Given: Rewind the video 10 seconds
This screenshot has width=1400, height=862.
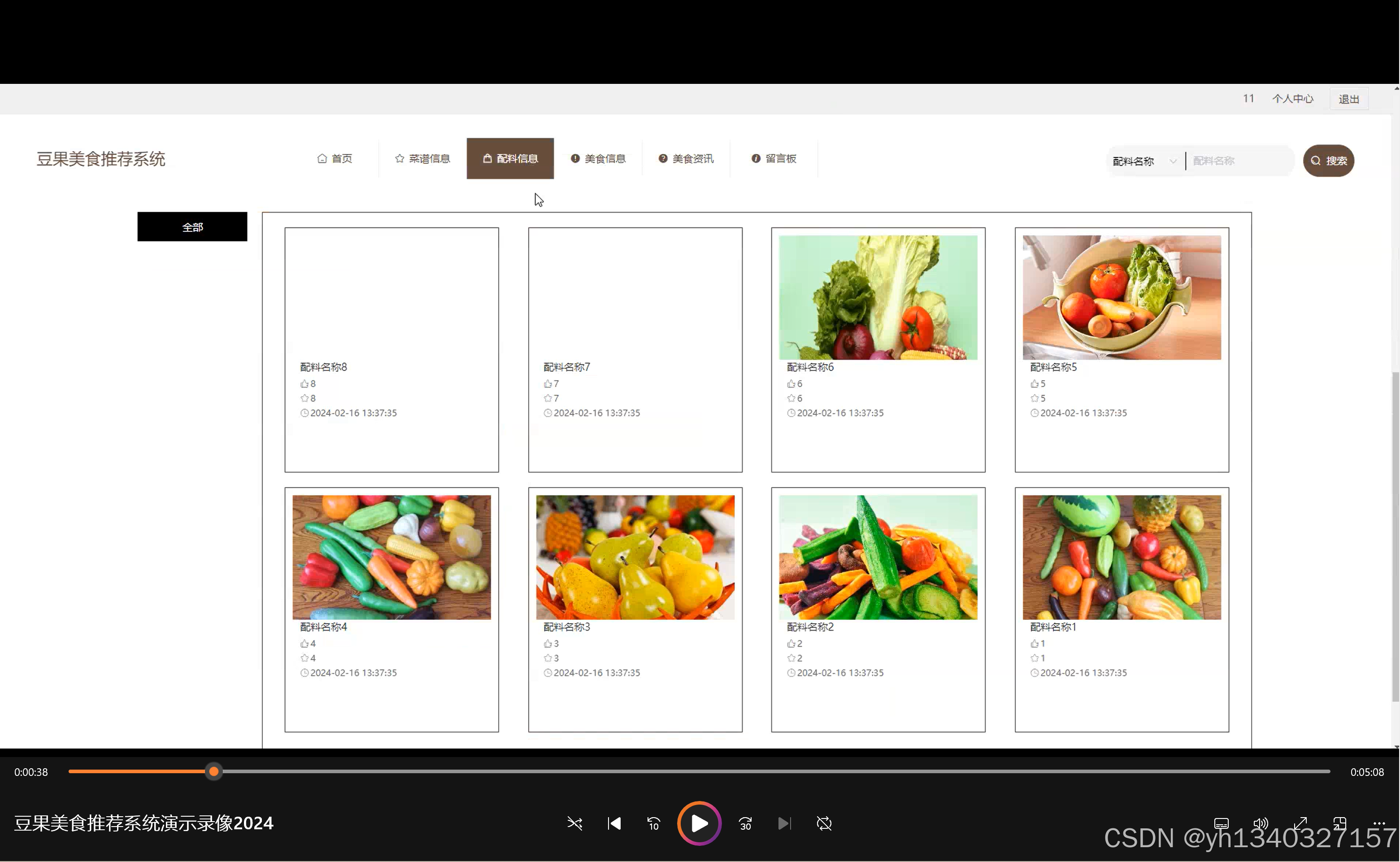Looking at the screenshot, I should 653,823.
